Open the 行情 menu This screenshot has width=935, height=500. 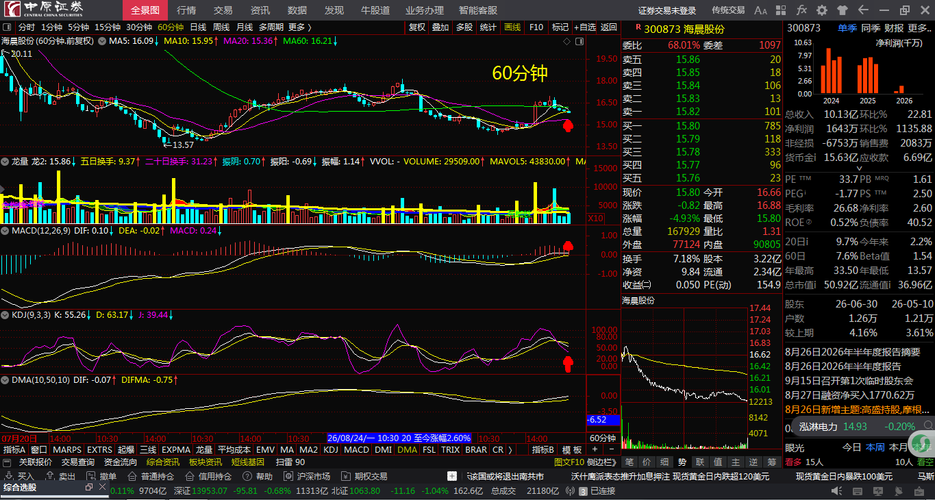(x=186, y=10)
